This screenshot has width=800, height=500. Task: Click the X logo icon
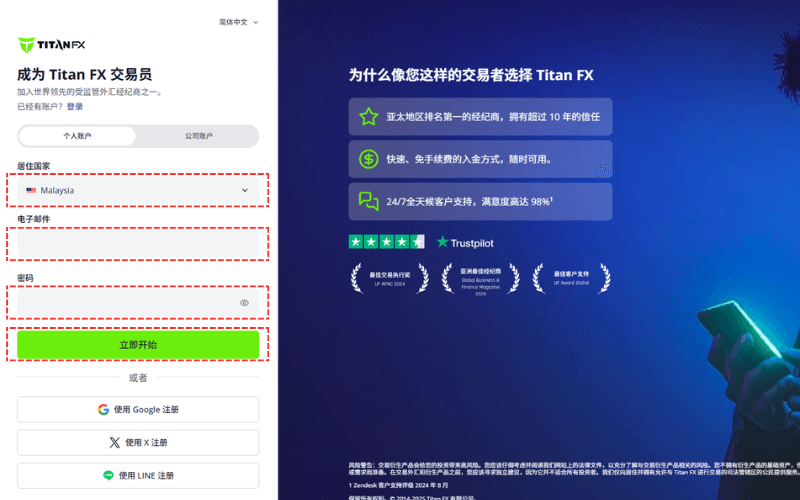click(x=115, y=442)
